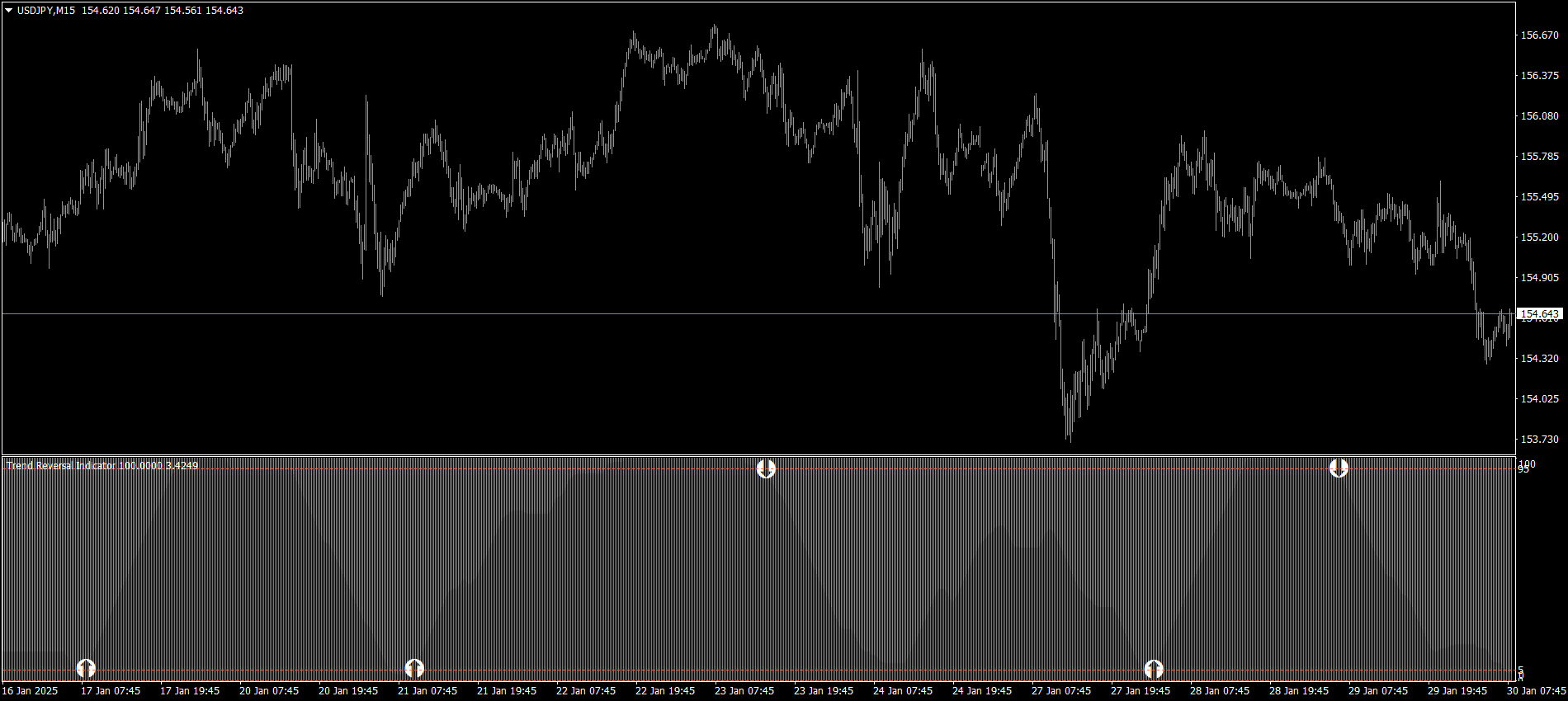The image size is (1568, 701).
Task: Click the highest price peak near 23 Jan
Action: tap(714, 29)
